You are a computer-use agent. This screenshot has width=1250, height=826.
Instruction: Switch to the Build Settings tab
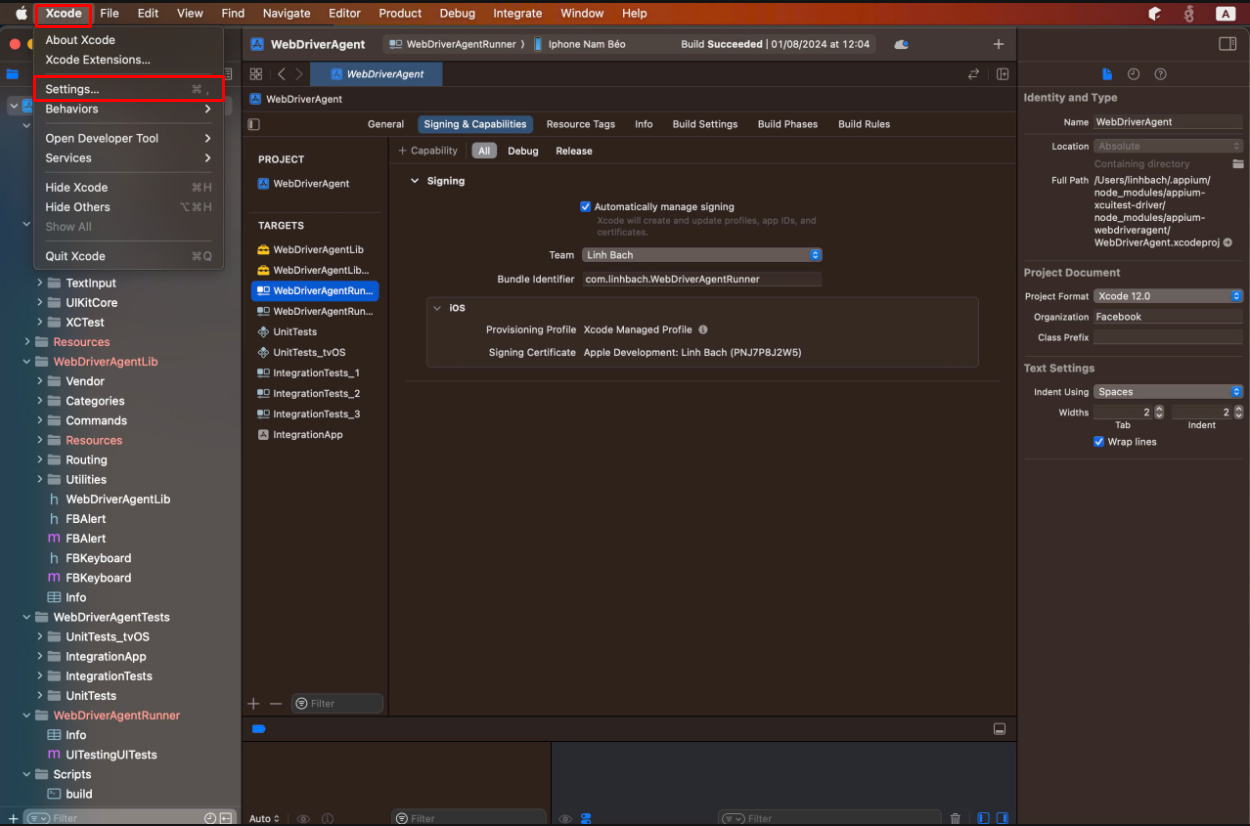point(704,124)
